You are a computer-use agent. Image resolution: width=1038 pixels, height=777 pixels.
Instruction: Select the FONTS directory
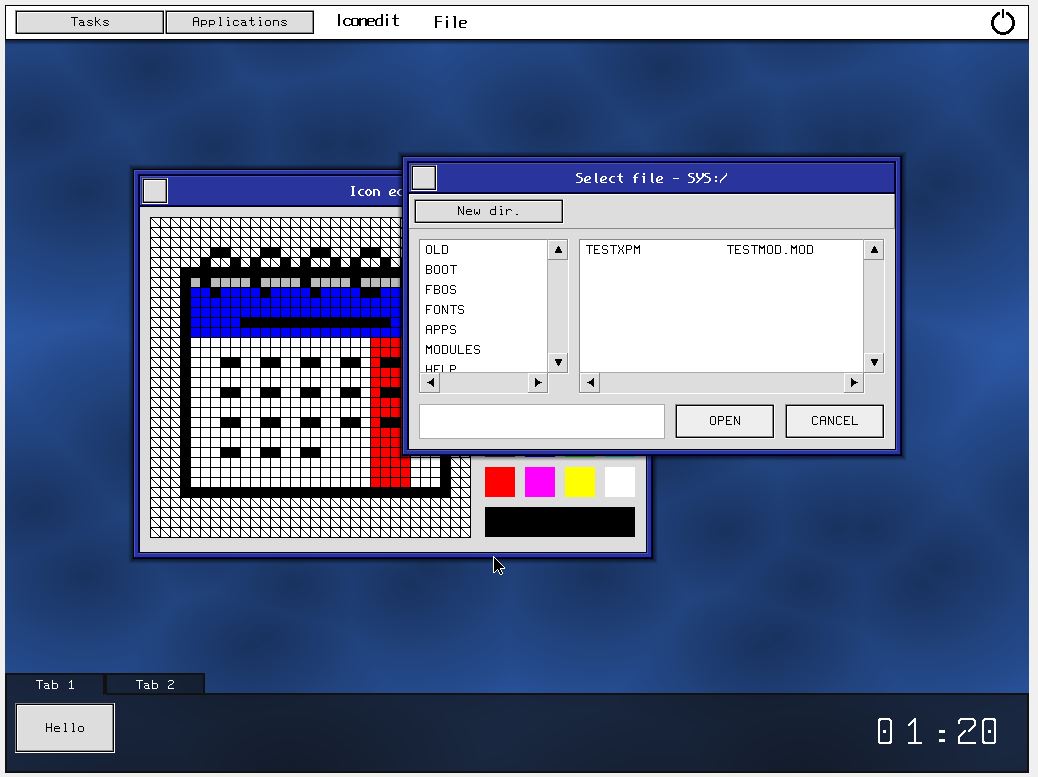pos(445,309)
